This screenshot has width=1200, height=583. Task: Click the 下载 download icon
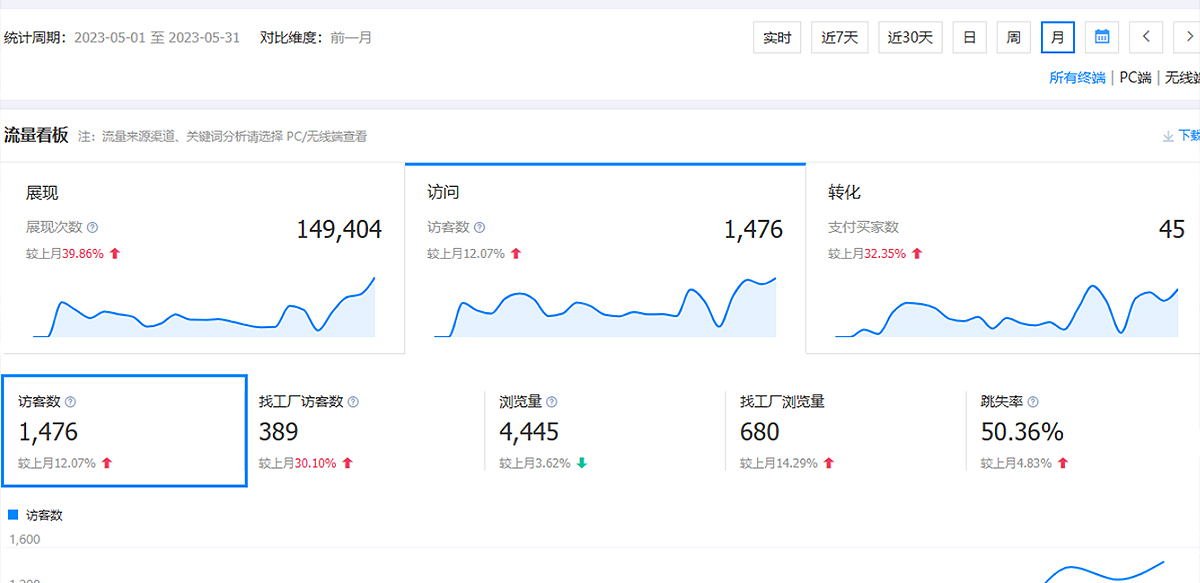[1168, 136]
